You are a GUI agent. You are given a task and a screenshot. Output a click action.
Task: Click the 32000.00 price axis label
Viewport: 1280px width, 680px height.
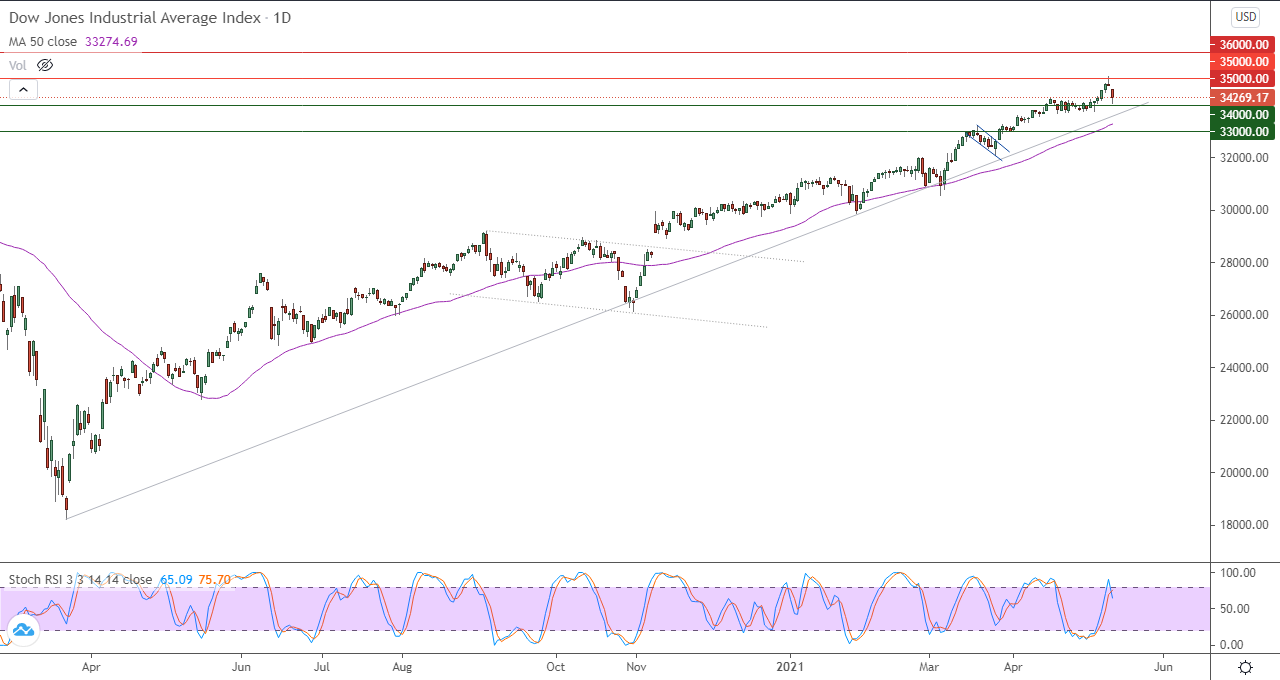[1242, 158]
